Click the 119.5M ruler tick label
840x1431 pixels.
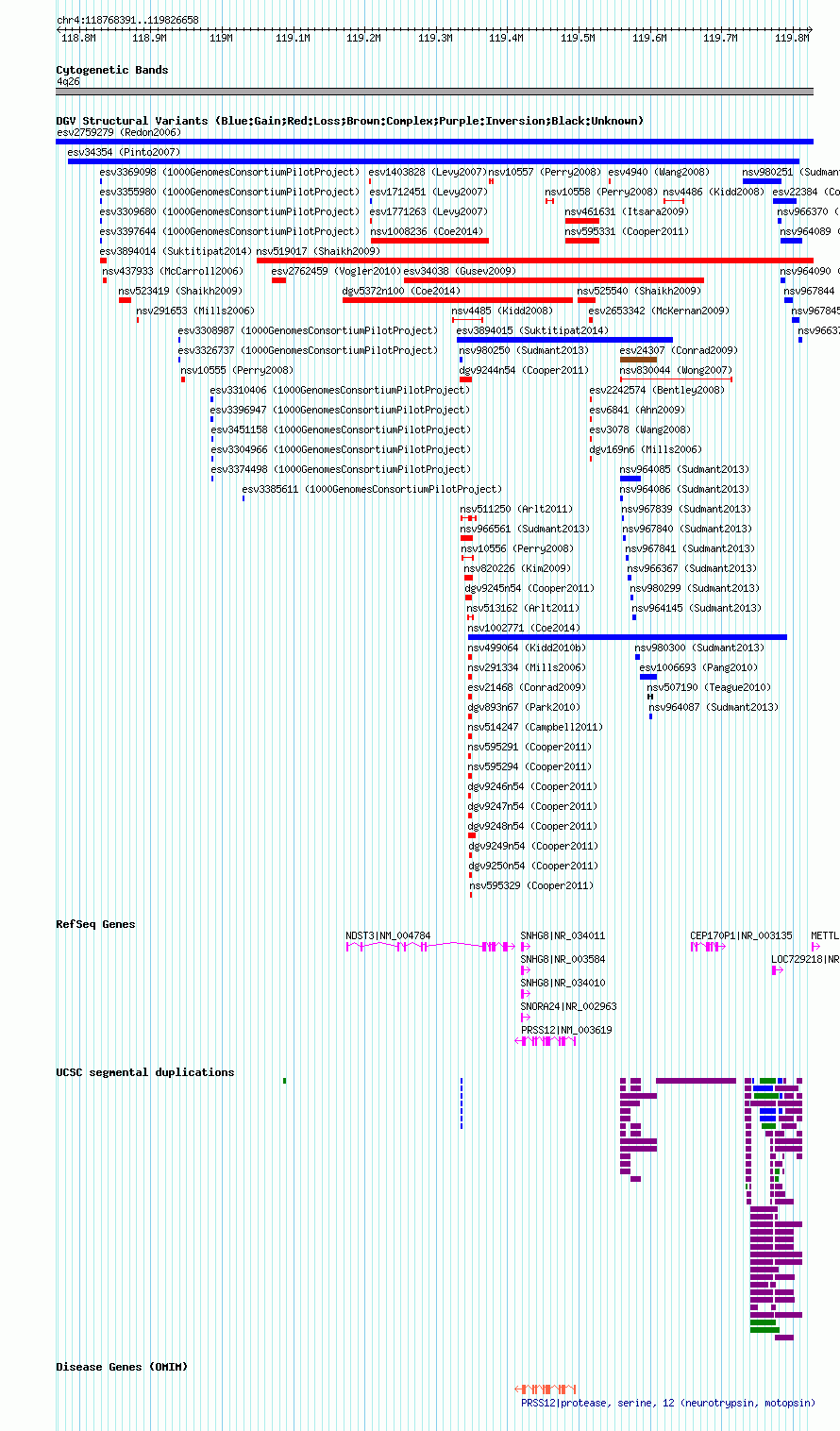[578, 38]
